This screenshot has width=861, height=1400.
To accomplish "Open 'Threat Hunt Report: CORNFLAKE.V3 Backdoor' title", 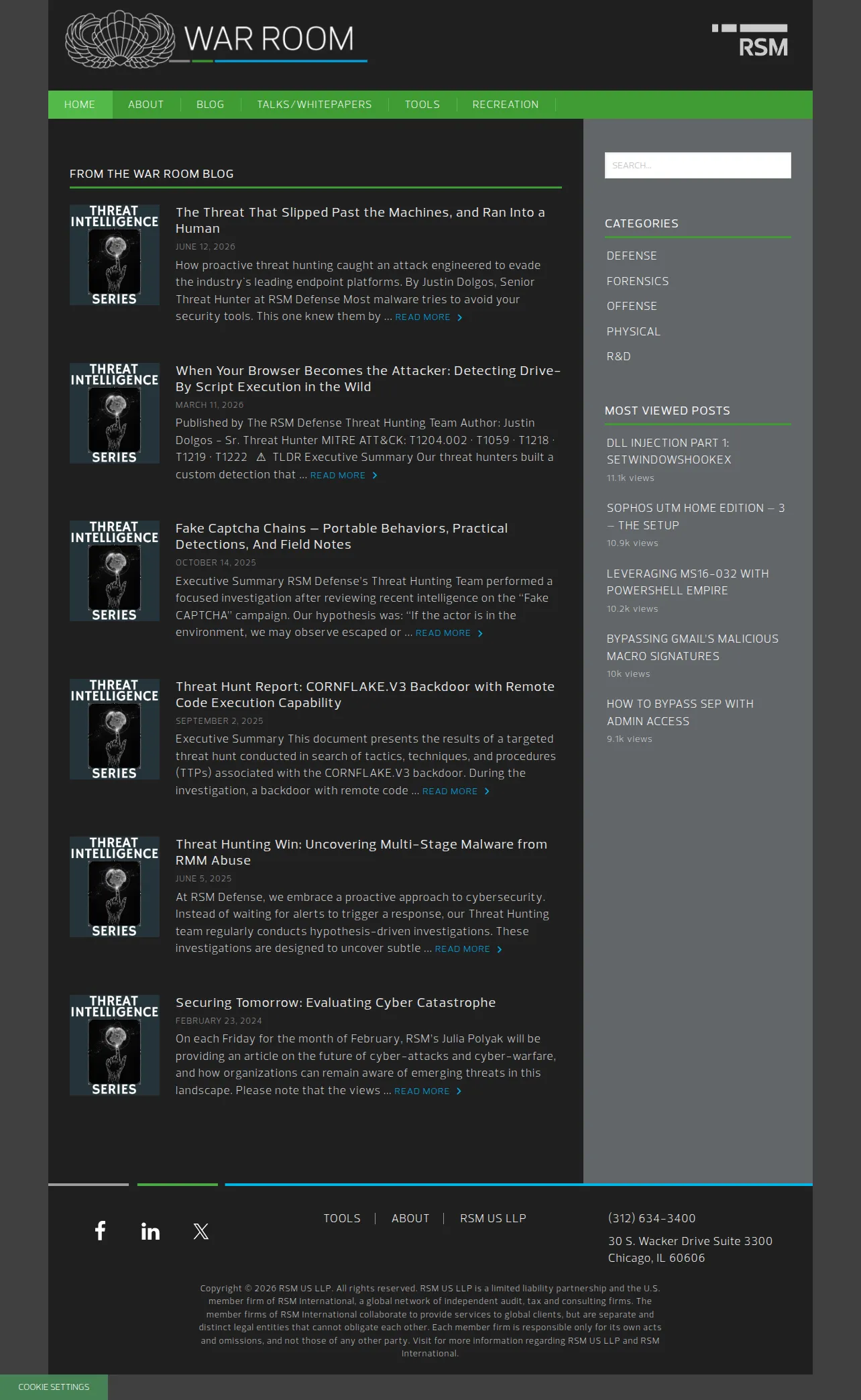I will (x=365, y=694).
